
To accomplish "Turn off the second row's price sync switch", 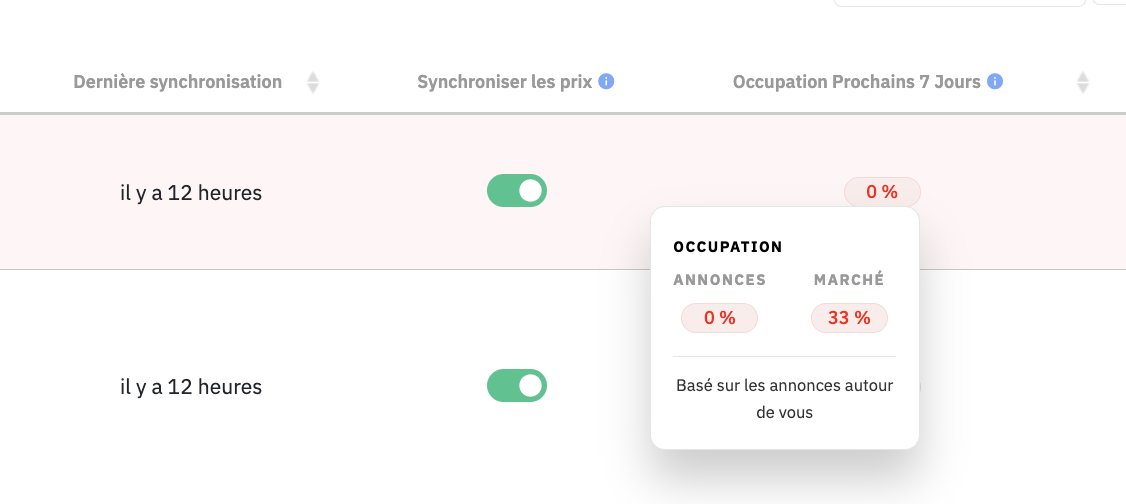I will 517,386.
